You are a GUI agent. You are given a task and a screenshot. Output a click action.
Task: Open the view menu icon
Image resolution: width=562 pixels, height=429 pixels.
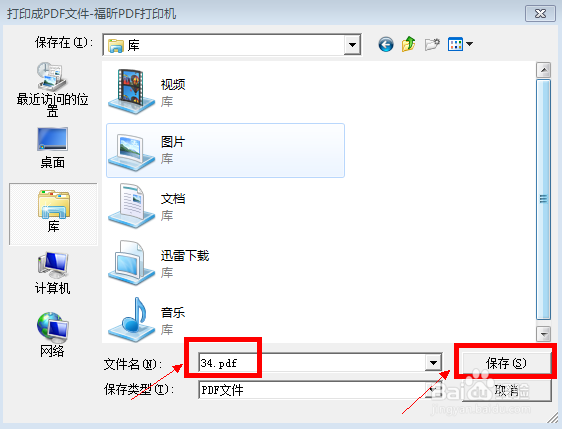click(x=460, y=44)
